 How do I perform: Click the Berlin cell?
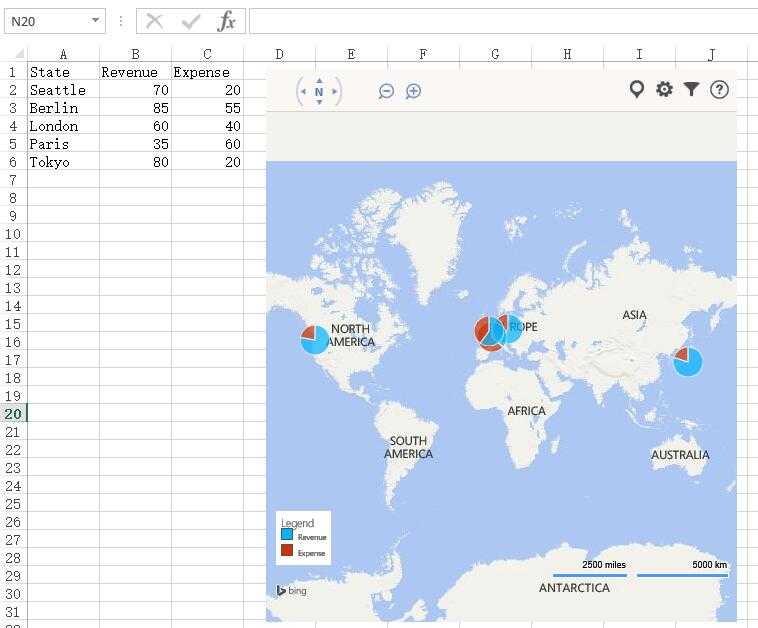click(x=63, y=108)
